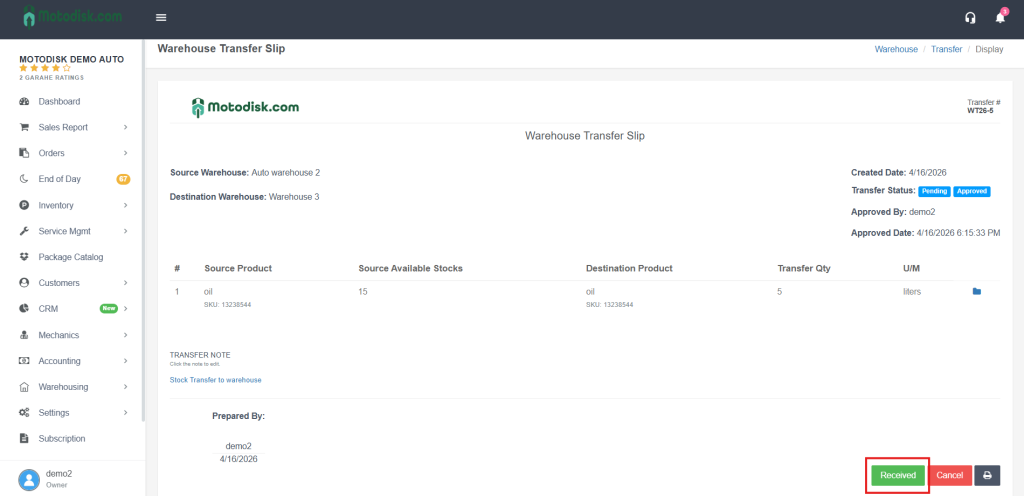Expand the Inventory submenu

[x=125, y=205]
